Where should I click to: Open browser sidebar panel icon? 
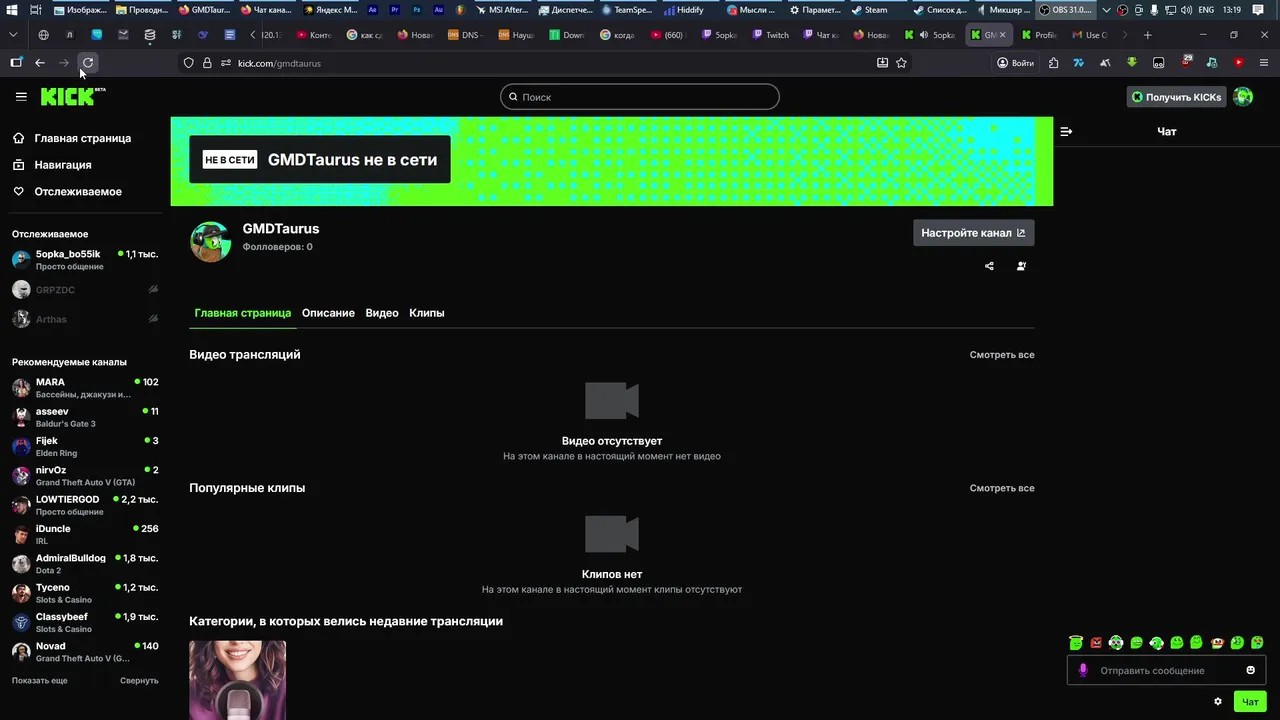pos(16,62)
